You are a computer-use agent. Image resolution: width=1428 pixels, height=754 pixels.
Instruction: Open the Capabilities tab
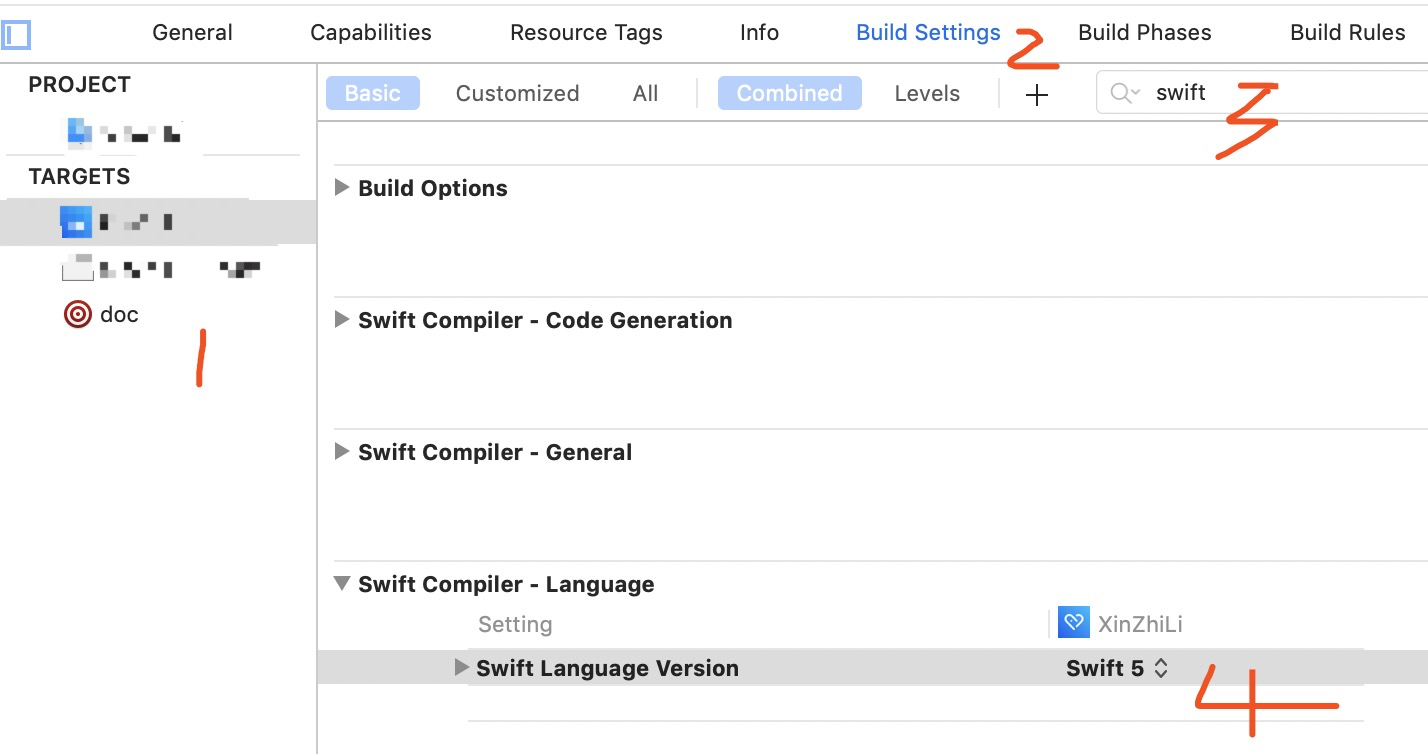coord(371,33)
